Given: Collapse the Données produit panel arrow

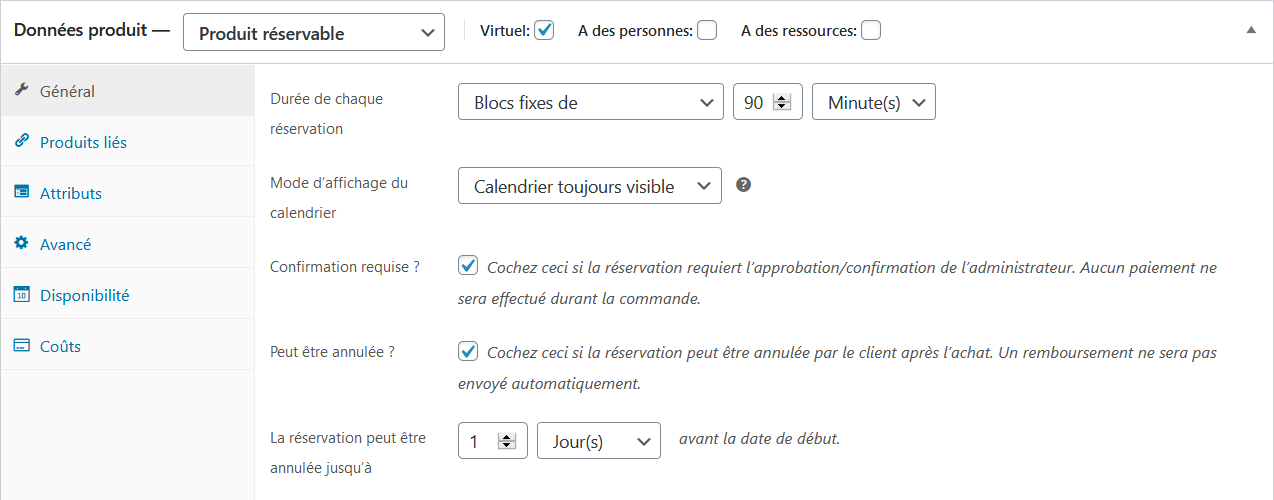Looking at the screenshot, I should click(1250, 31).
